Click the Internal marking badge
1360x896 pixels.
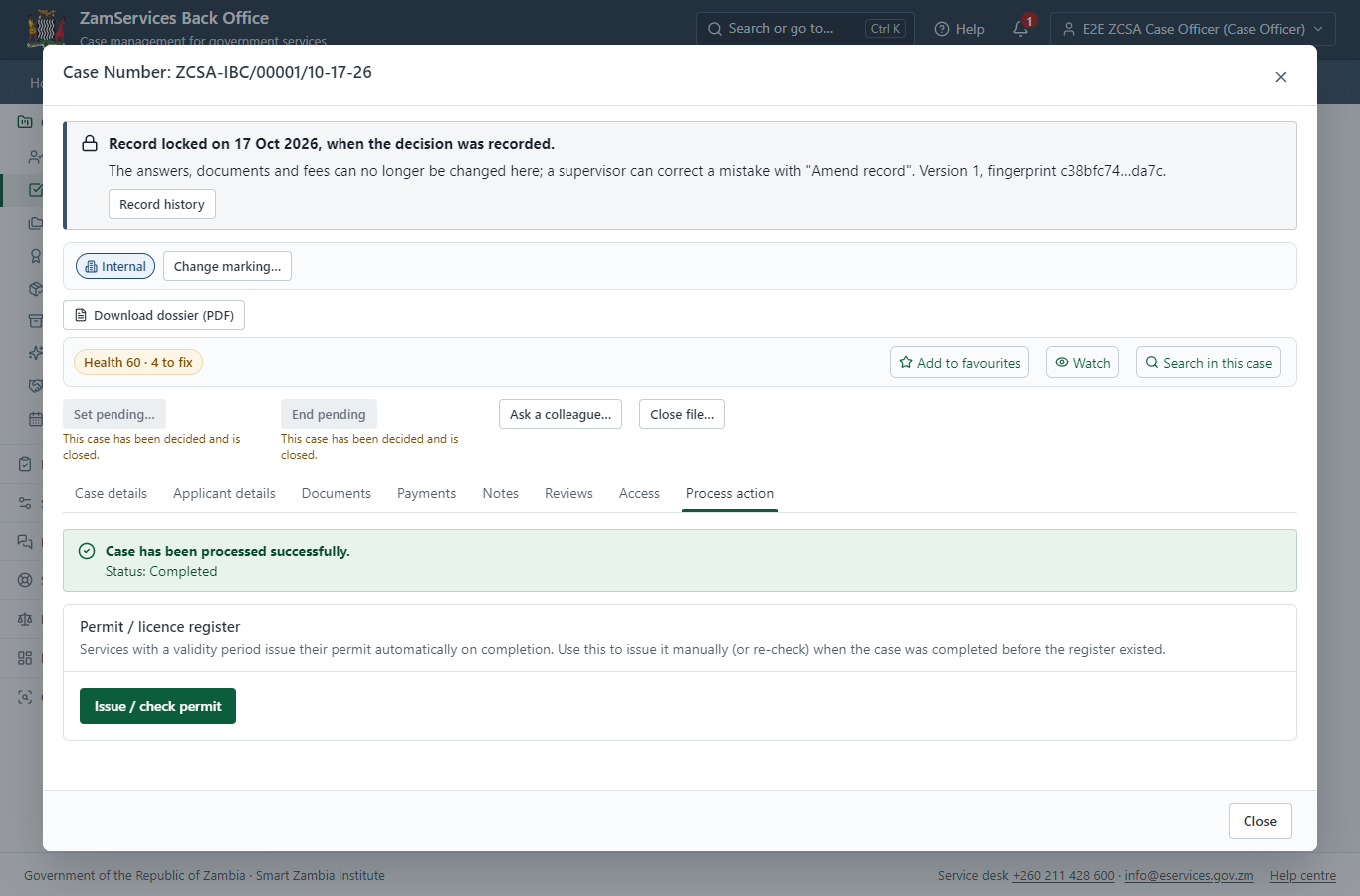click(x=115, y=266)
